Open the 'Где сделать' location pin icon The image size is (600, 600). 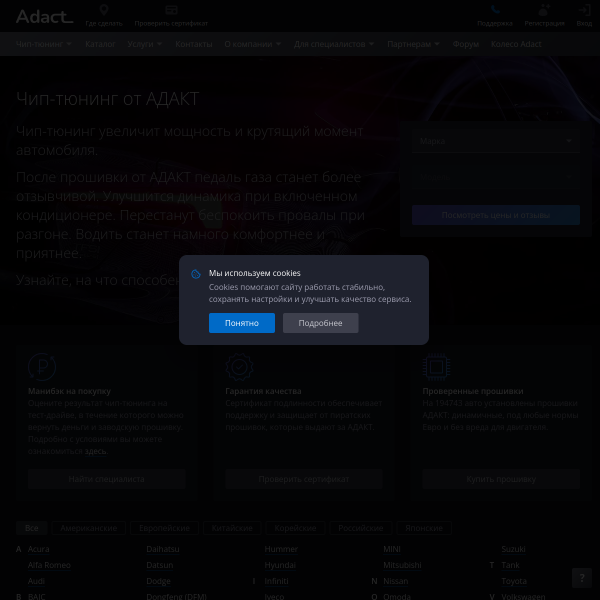(104, 10)
